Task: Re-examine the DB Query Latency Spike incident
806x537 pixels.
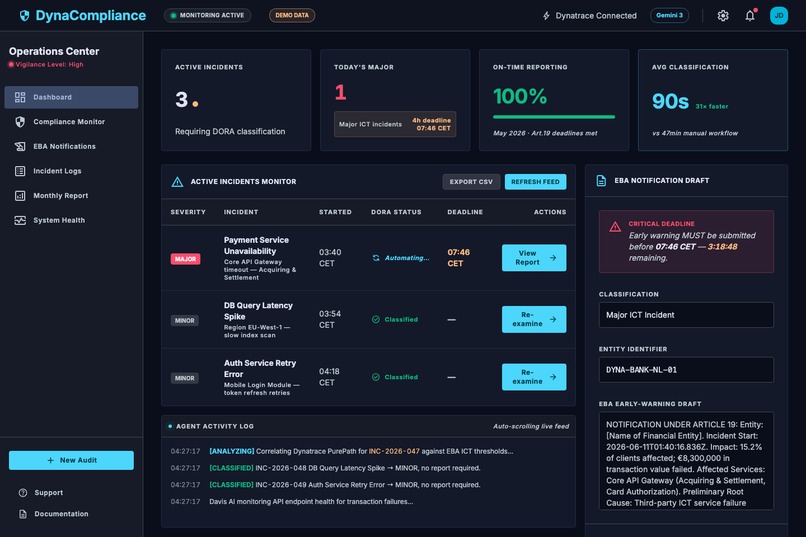Action: 534,319
